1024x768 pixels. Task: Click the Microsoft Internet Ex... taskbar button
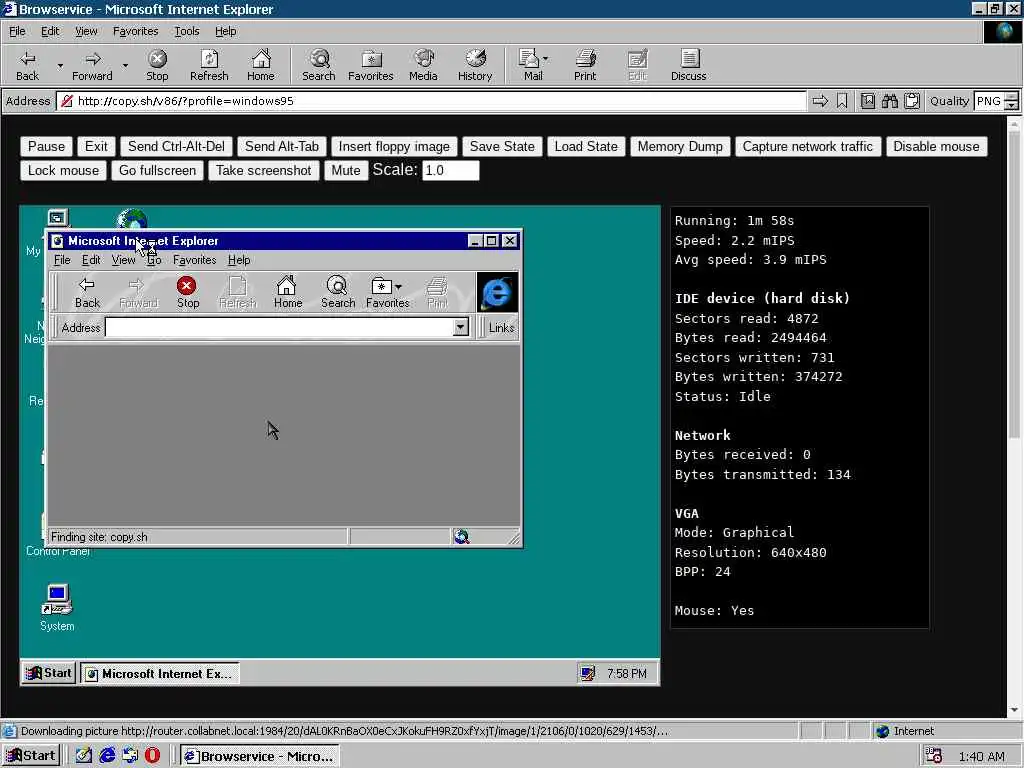(x=159, y=673)
